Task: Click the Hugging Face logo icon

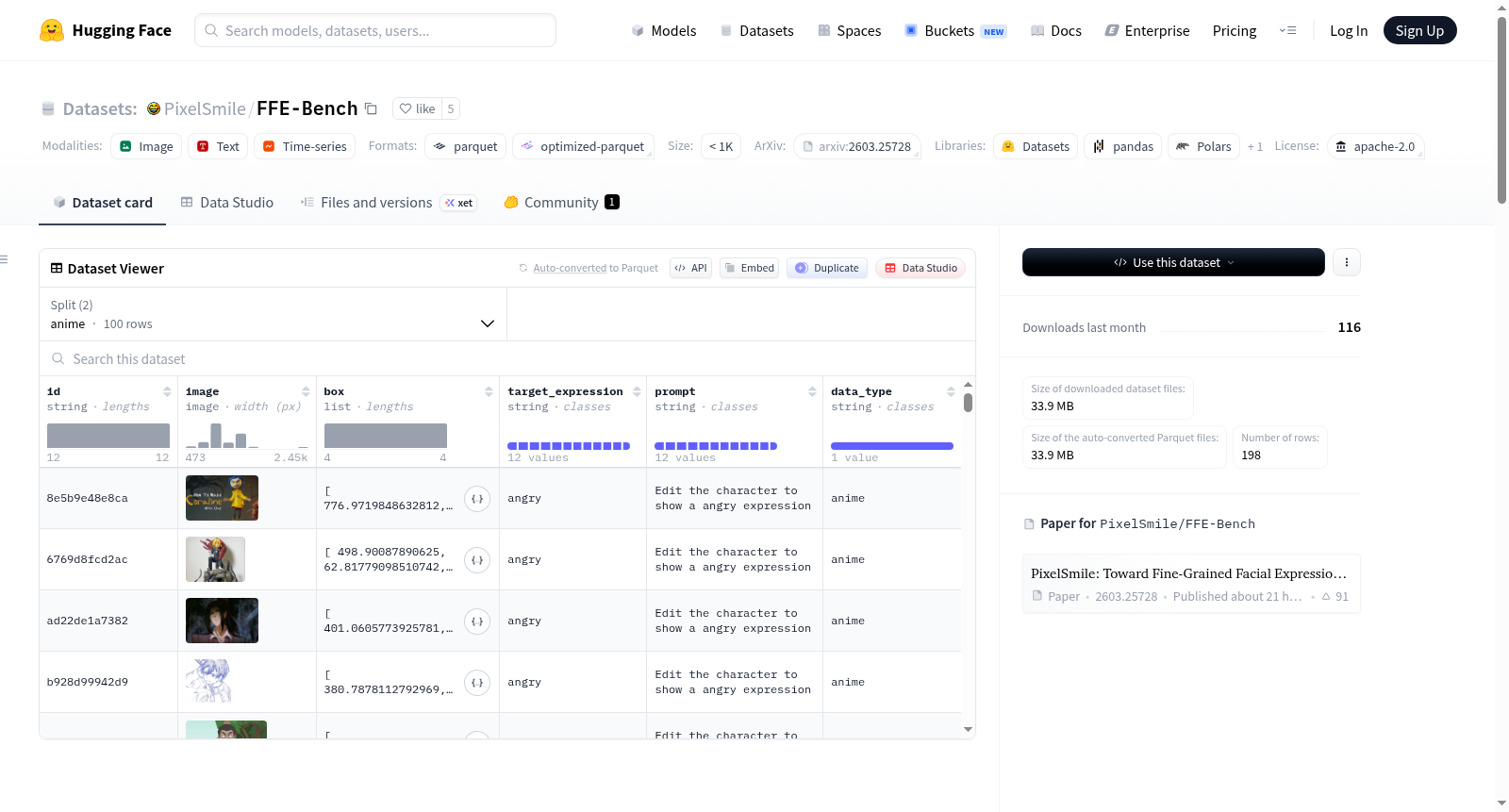Action: click(x=52, y=30)
